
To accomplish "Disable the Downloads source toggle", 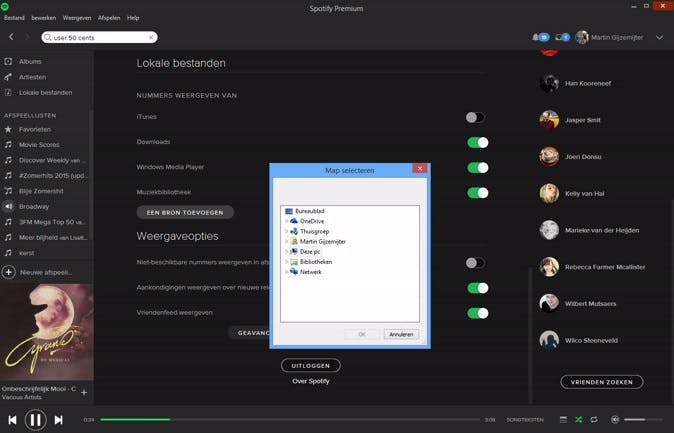I will click(478, 142).
